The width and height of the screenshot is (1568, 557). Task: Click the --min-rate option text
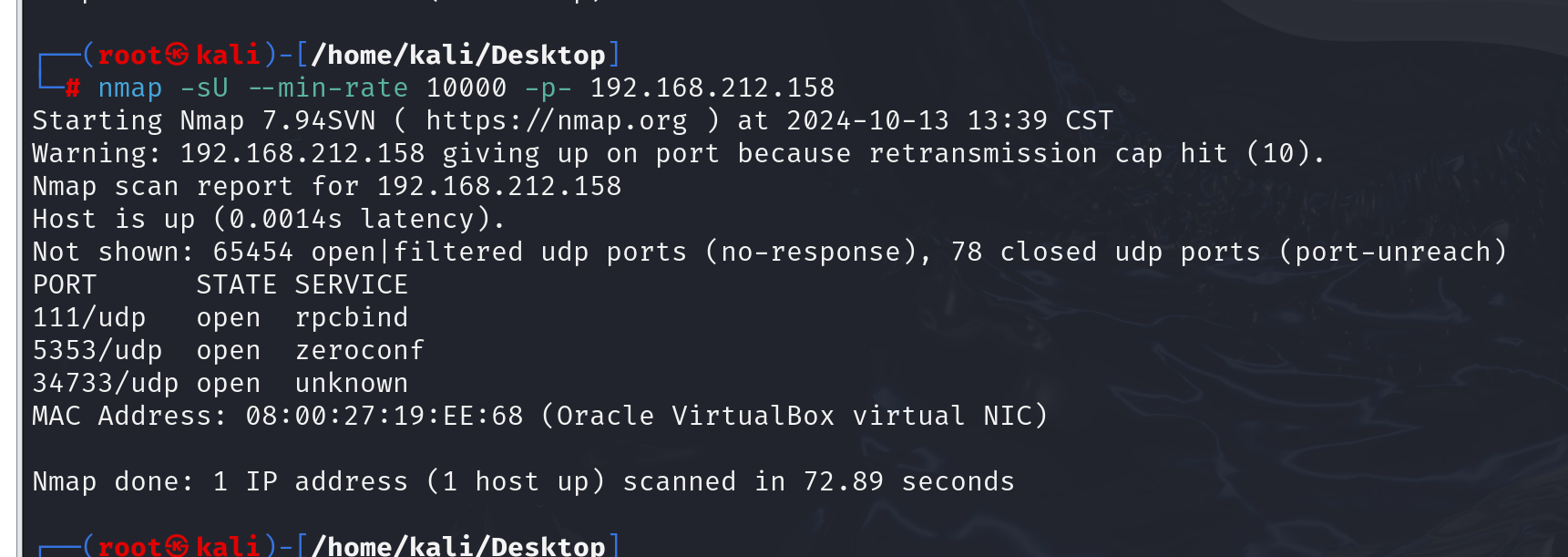[x=328, y=88]
